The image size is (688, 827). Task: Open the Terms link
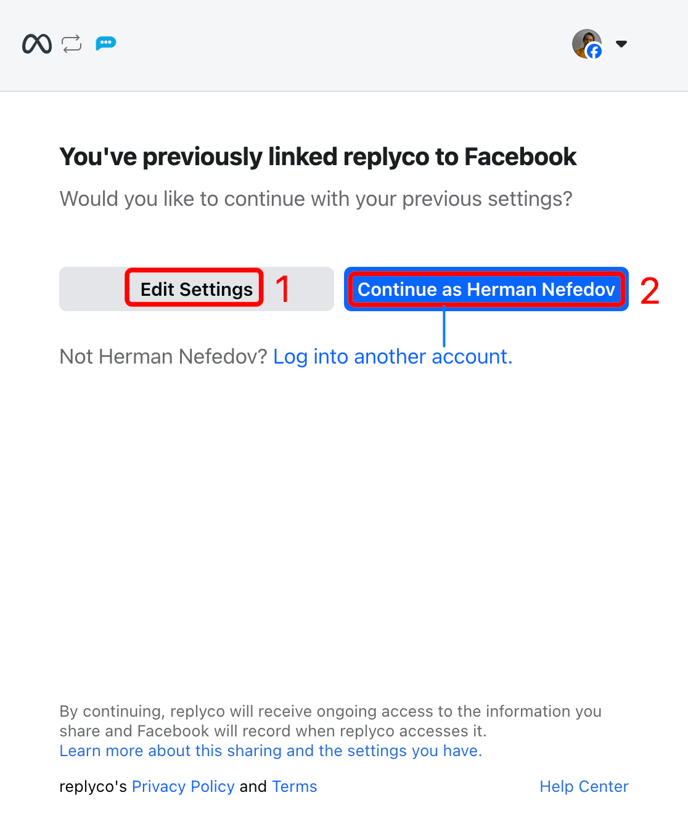294,786
